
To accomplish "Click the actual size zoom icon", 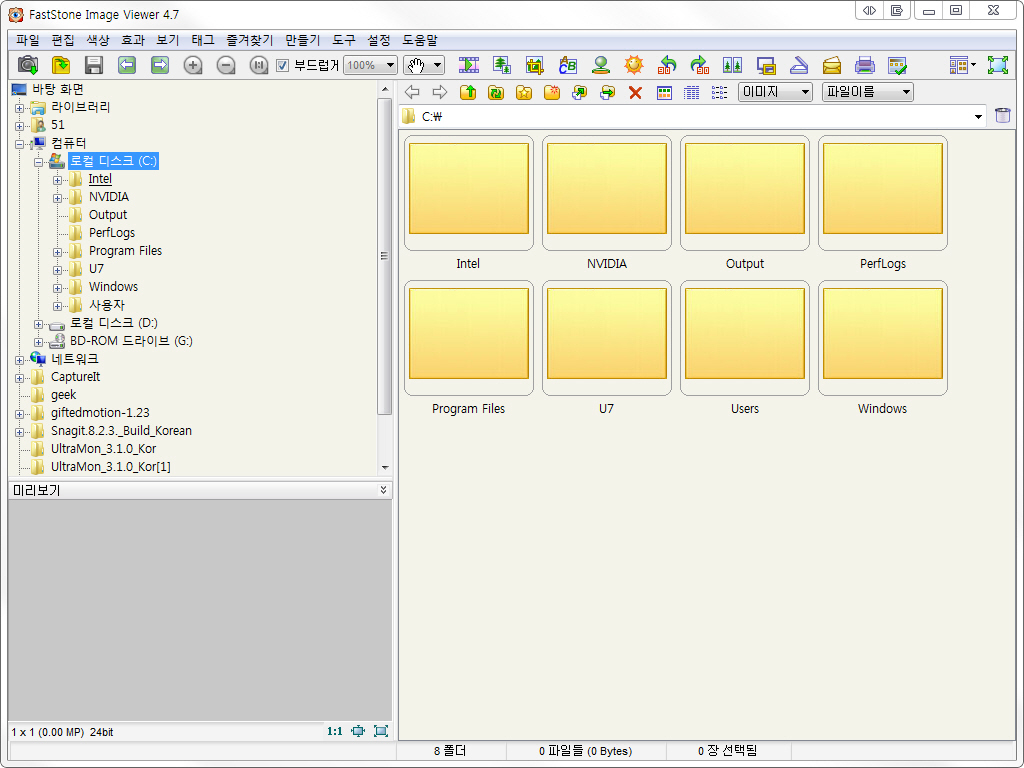I will point(259,65).
